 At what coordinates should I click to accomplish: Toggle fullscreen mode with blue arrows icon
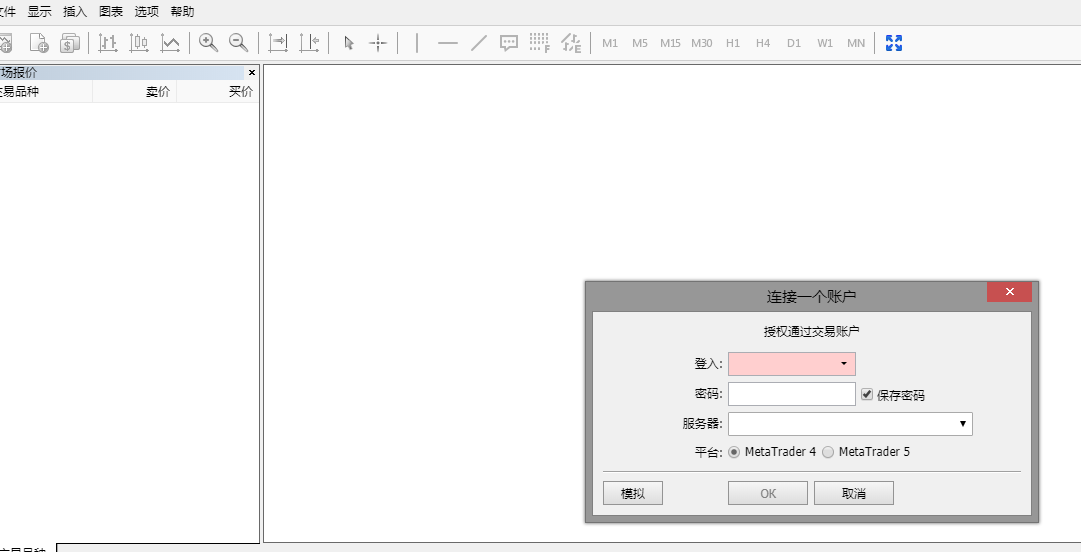(x=894, y=43)
